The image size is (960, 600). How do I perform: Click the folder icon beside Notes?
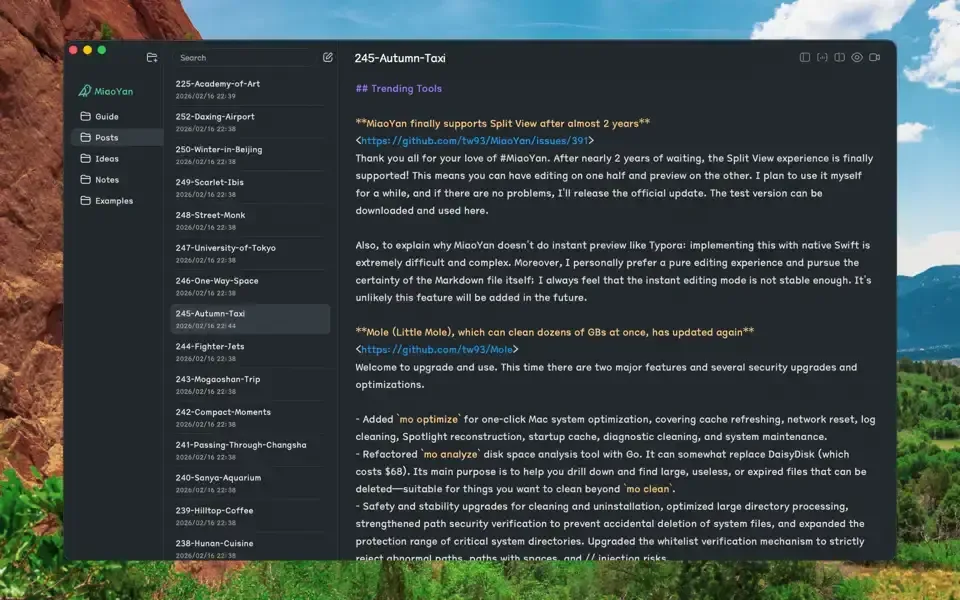tap(86, 179)
